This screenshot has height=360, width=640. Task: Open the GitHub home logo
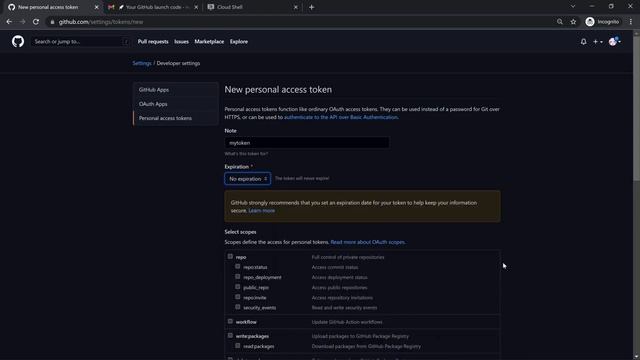coord(18,41)
